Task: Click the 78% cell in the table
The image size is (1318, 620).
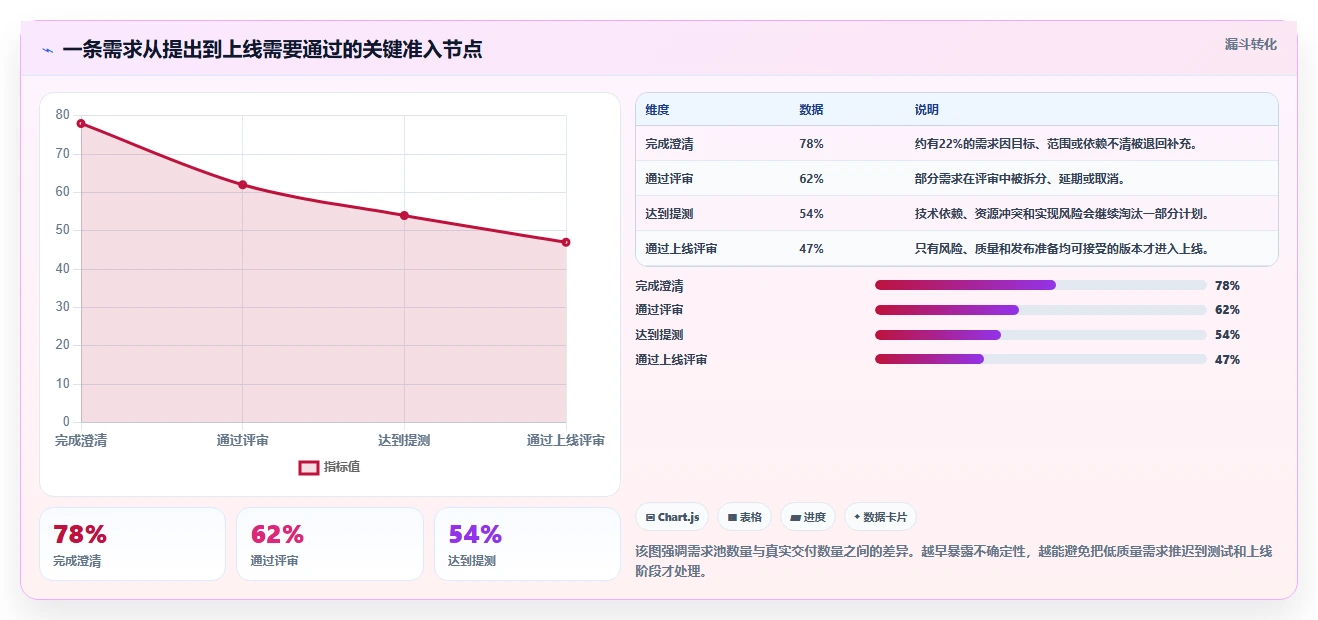Action: pyautogui.click(x=811, y=144)
